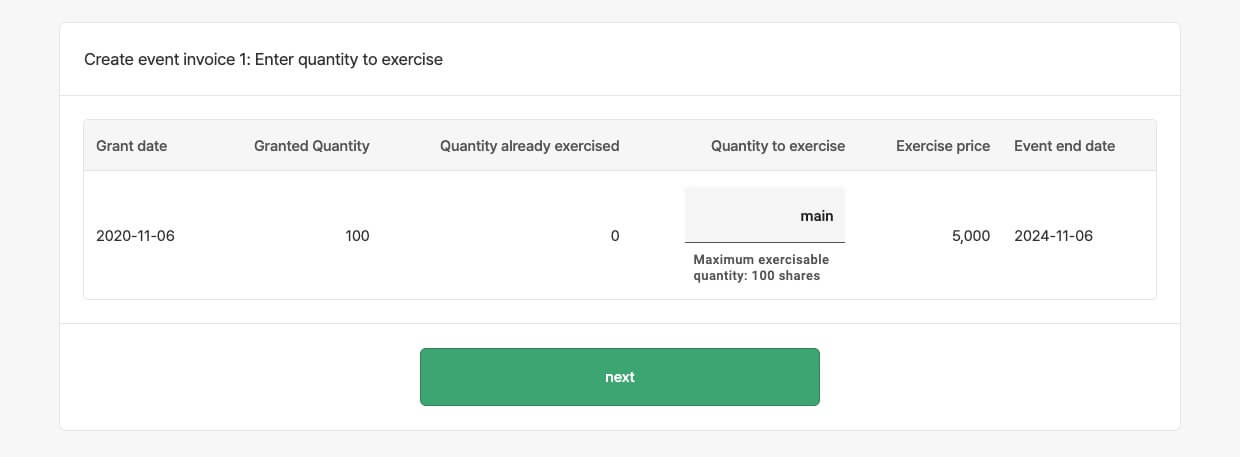Click the event end date 2024-11-06

1053,236
